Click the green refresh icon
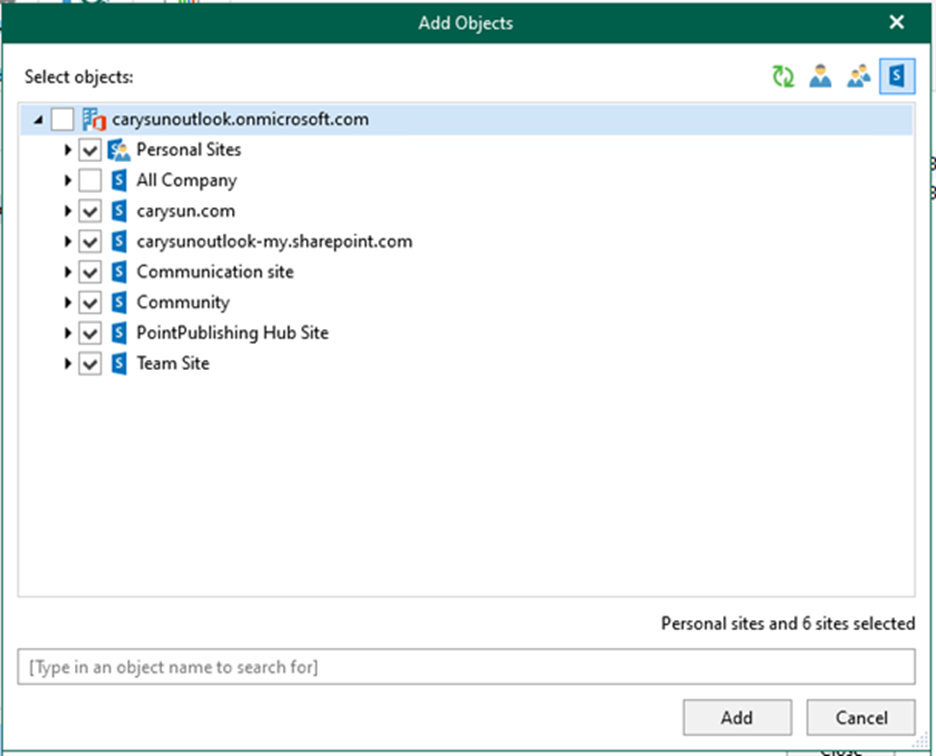This screenshot has width=936, height=756. (x=783, y=76)
